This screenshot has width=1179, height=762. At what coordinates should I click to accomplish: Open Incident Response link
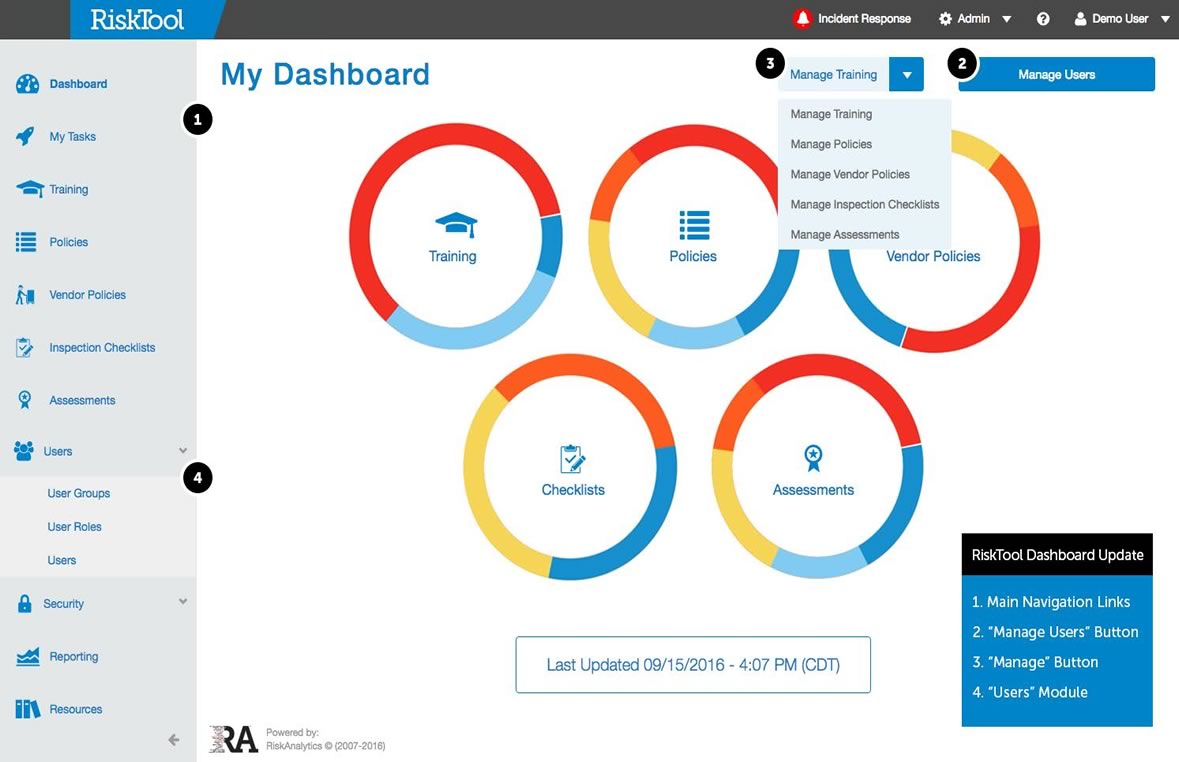864,19
